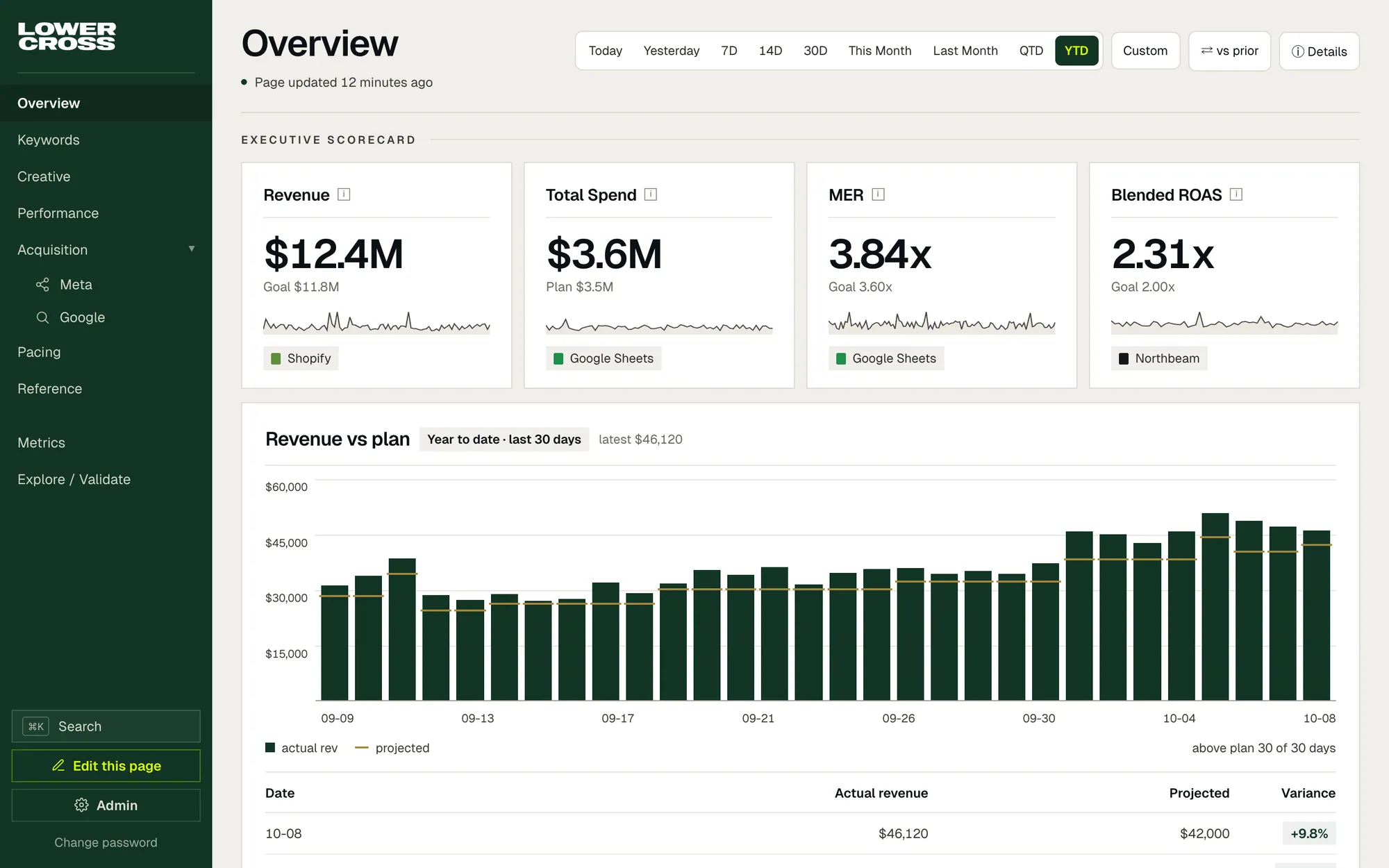Click the Search field in sidebar
Image resolution: width=1389 pixels, height=868 pixels.
click(106, 726)
